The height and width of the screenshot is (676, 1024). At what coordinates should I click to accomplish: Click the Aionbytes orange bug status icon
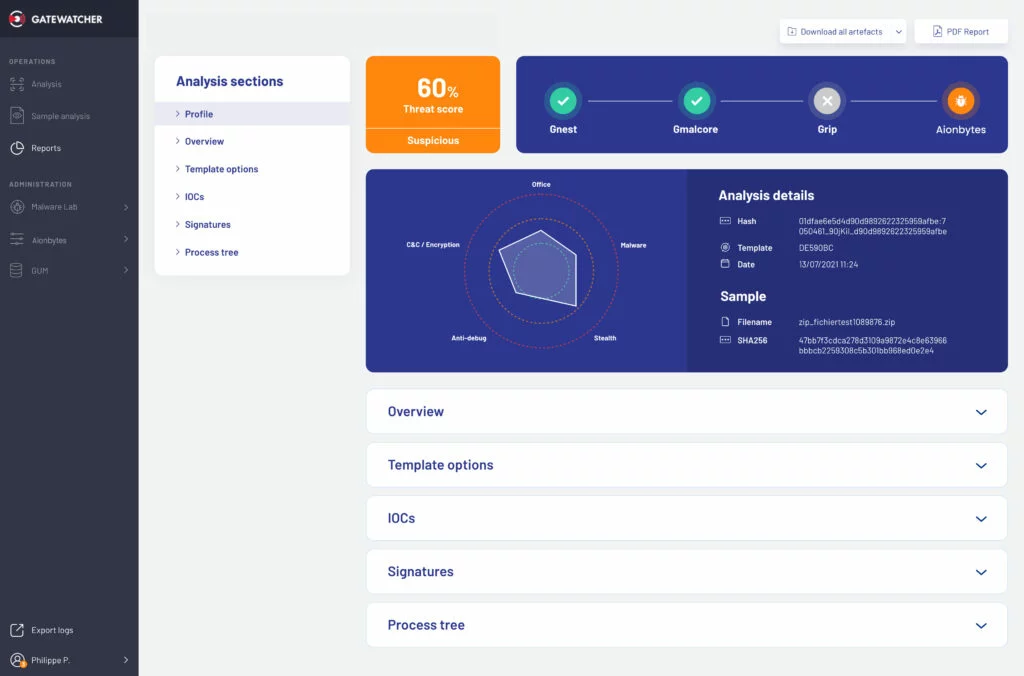(x=961, y=101)
